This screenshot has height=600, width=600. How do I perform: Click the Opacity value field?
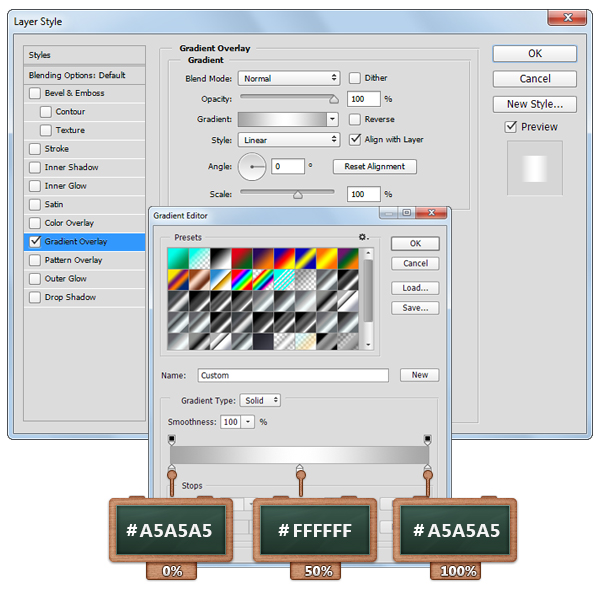[364, 99]
